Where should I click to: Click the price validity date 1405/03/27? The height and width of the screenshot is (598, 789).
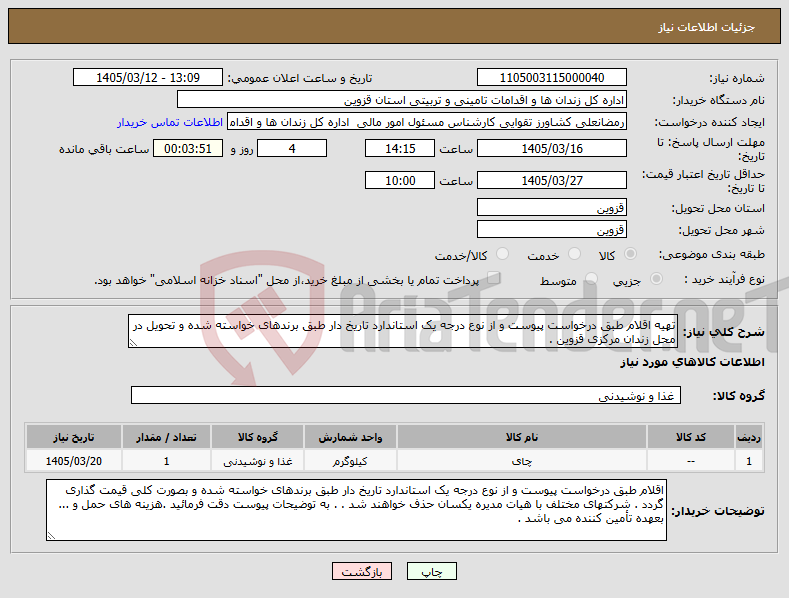pyautogui.click(x=551, y=180)
